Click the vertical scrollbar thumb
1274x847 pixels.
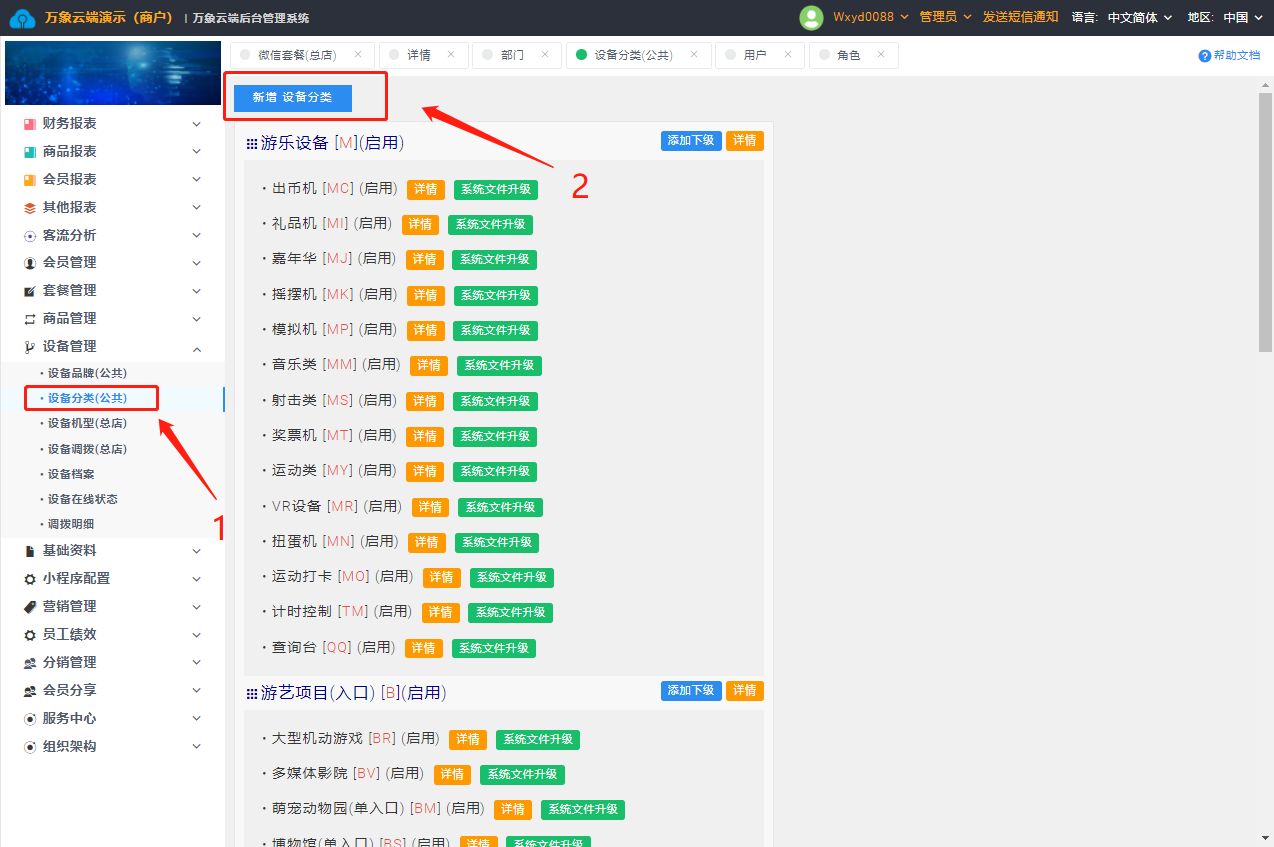click(1265, 222)
